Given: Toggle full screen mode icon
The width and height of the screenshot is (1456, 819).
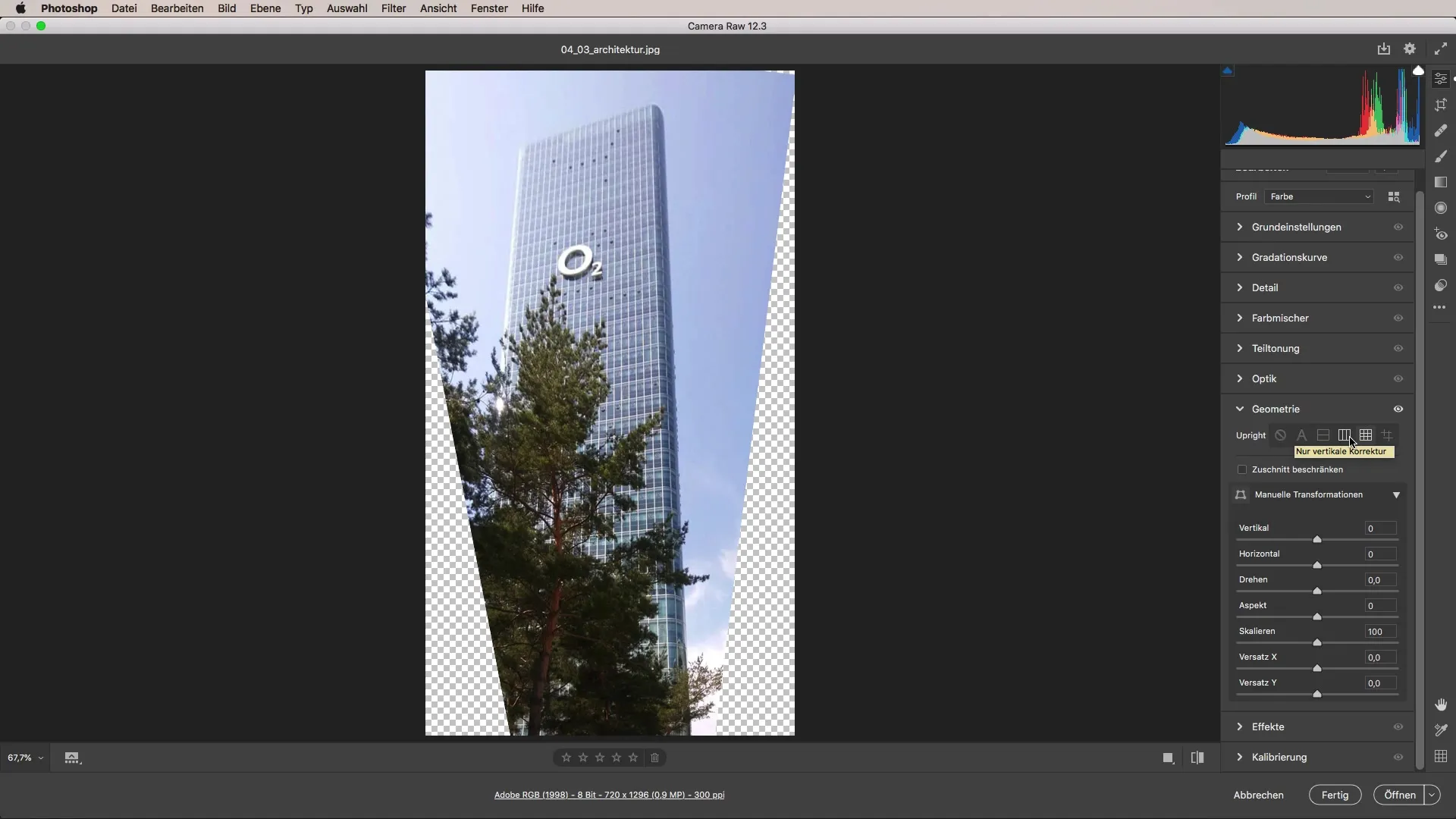Looking at the screenshot, I should point(1441,49).
